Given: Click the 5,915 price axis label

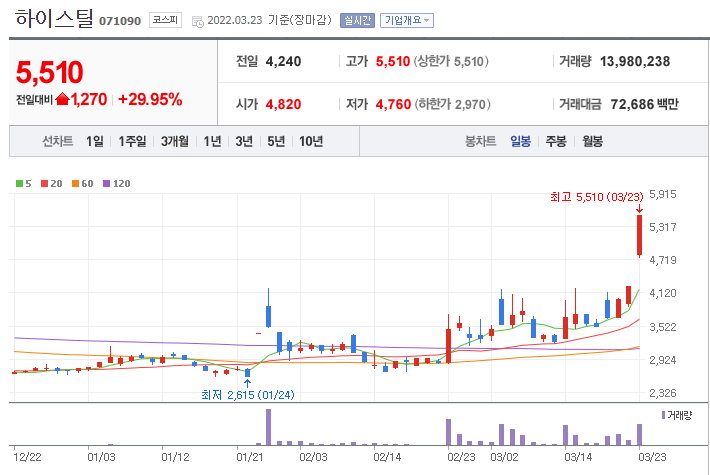Looking at the screenshot, I should coord(662,194).
